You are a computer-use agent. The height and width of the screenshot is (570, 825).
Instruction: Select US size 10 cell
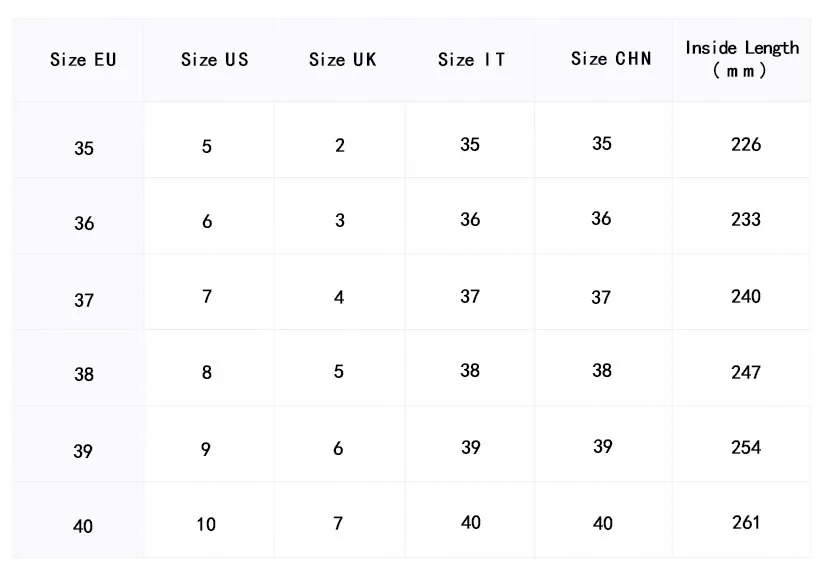click(x=206, y=525)
